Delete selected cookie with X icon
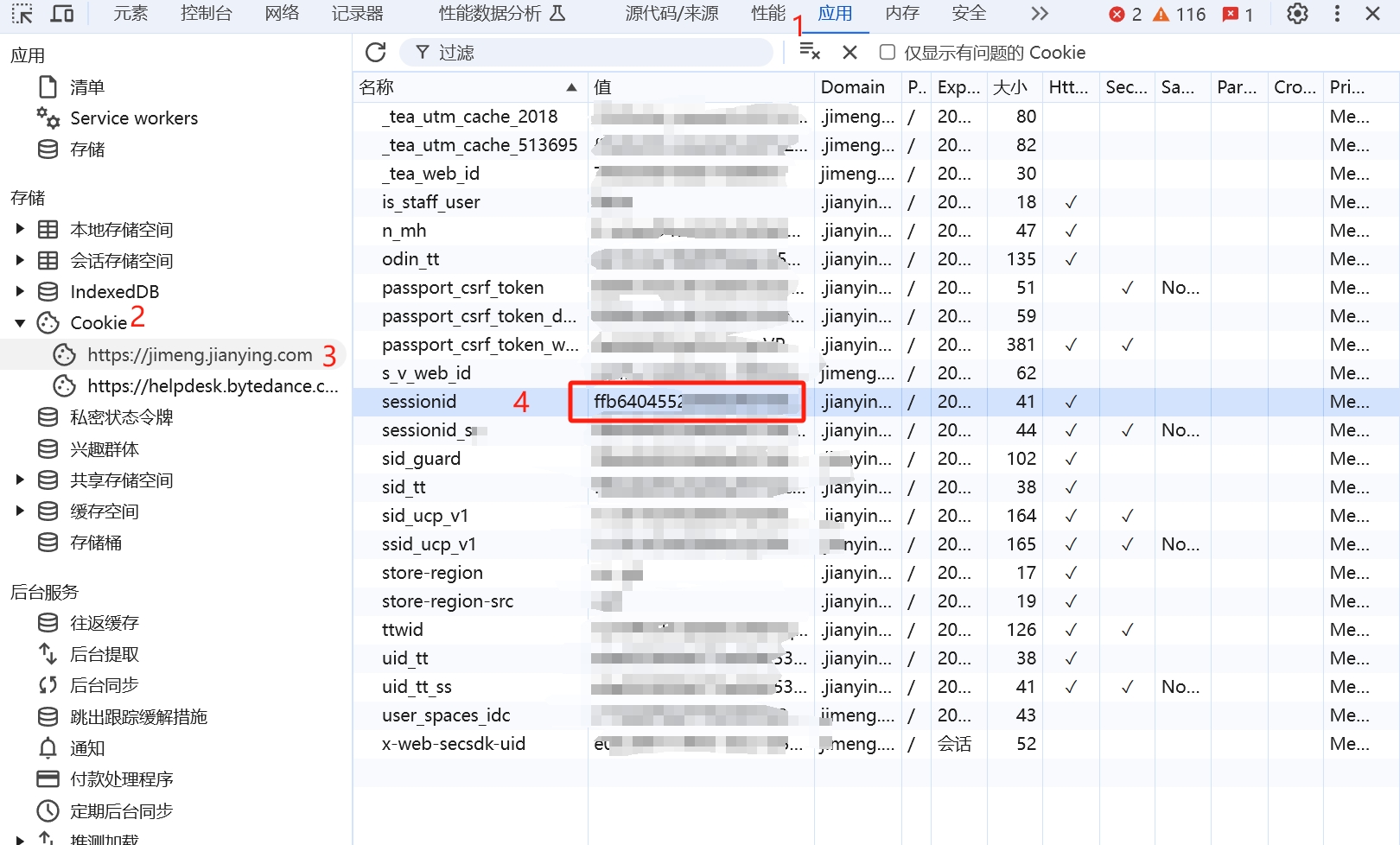 click(850, 53)
